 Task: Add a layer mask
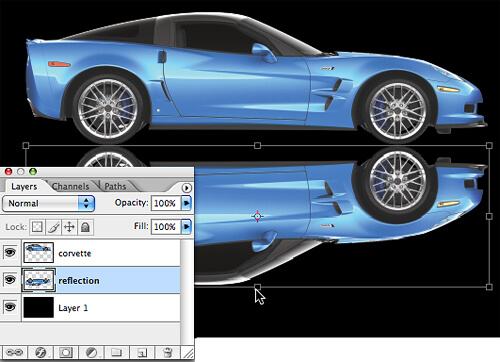pos(66,352)
